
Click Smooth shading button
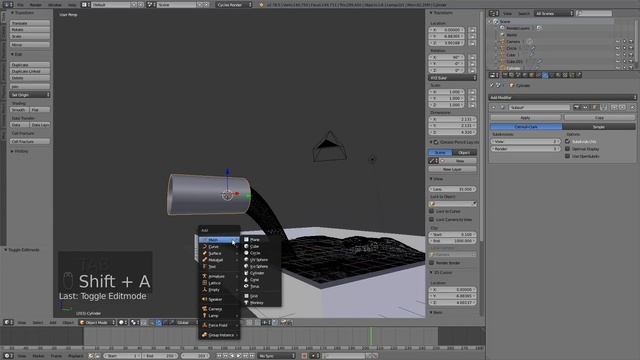pyautogui.click(x=20, y=110)
